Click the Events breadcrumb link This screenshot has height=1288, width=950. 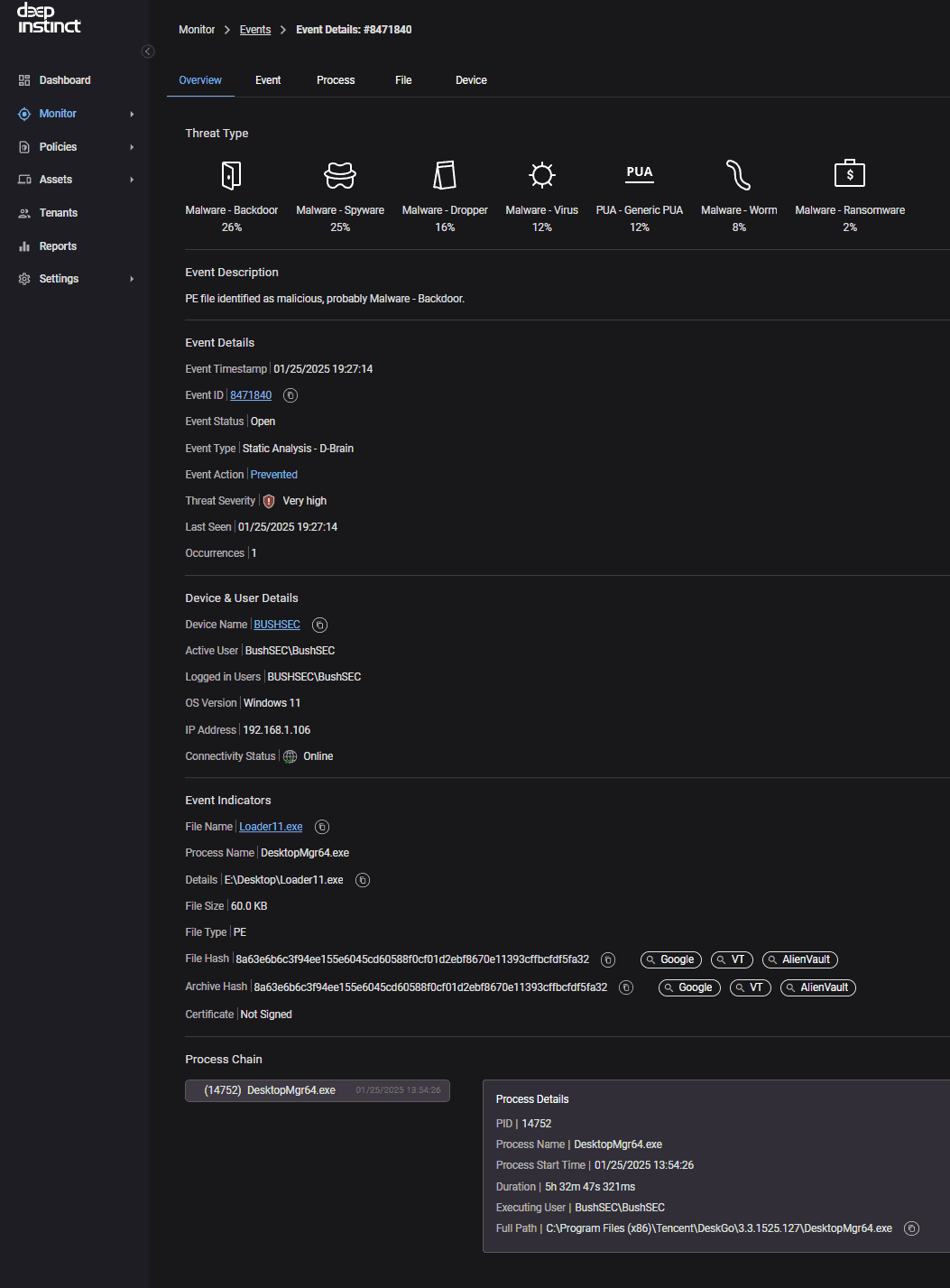point(255,30)
